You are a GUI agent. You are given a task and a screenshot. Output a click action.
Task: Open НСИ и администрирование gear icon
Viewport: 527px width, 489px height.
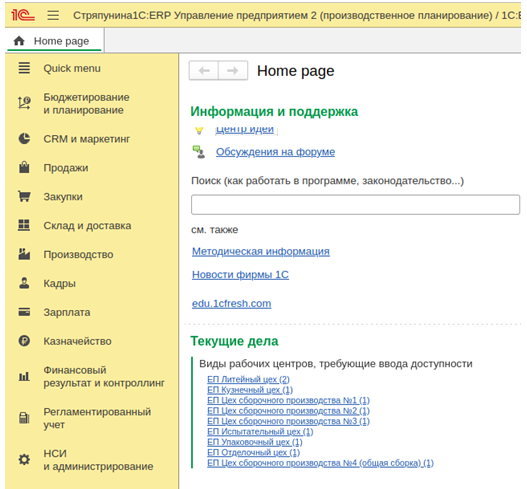pos(24,459)
